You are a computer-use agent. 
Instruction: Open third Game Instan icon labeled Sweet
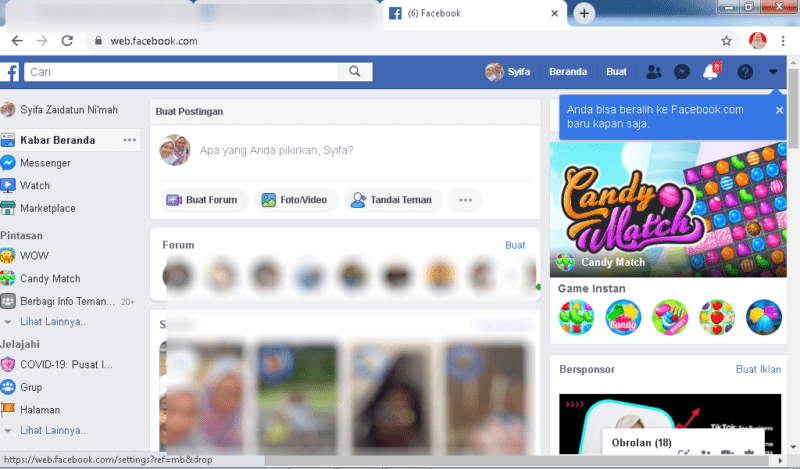pyautogui.click(x=670, y=317)
